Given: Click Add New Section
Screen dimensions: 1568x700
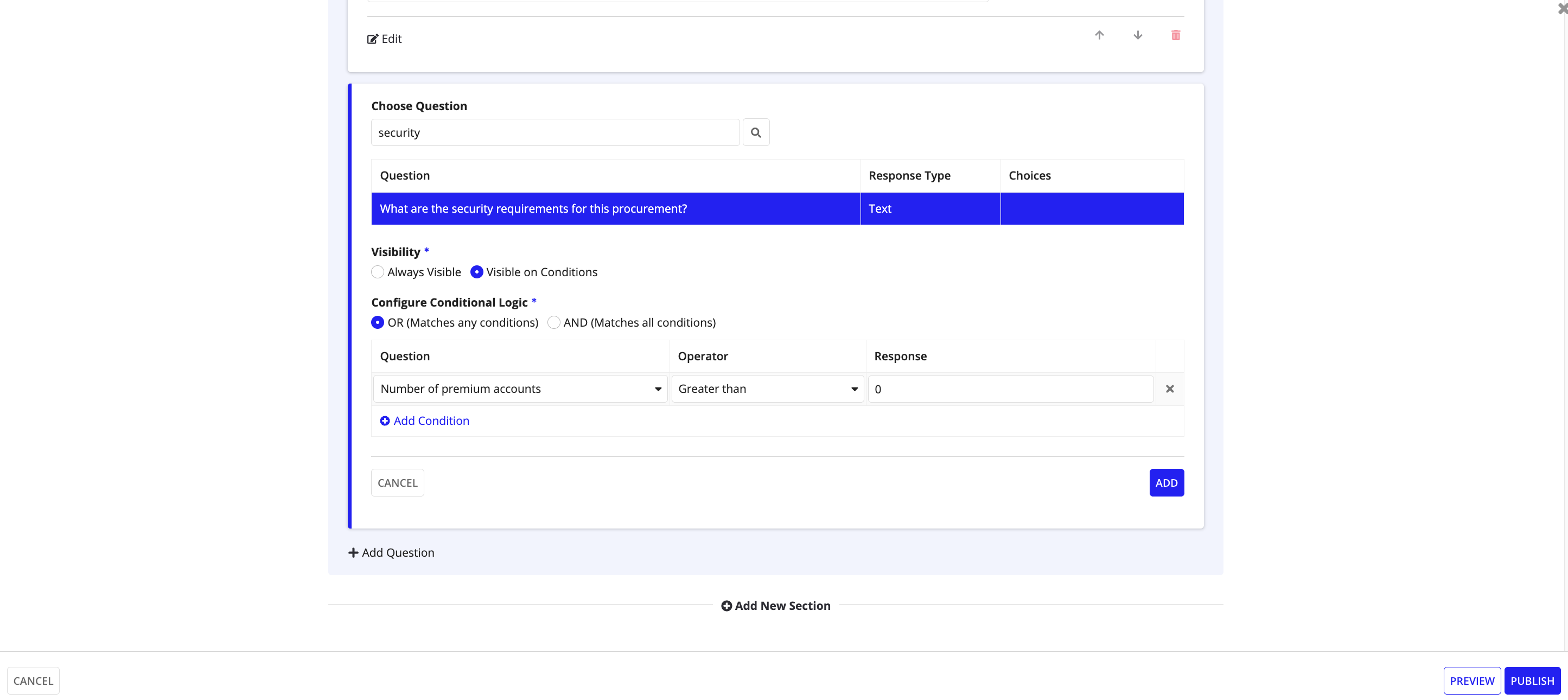Looking at the screenshot, I should coord(775,606).
